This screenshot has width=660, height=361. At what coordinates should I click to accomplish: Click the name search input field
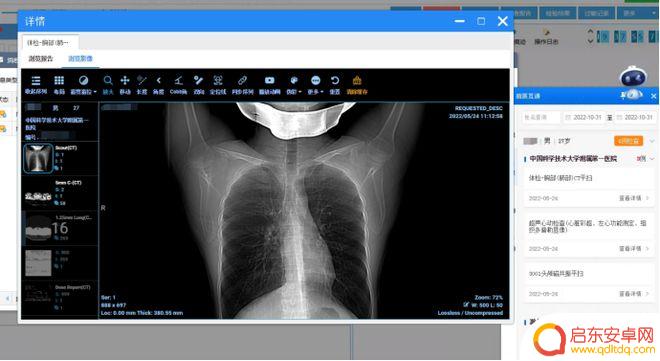[x=541, y=117]
